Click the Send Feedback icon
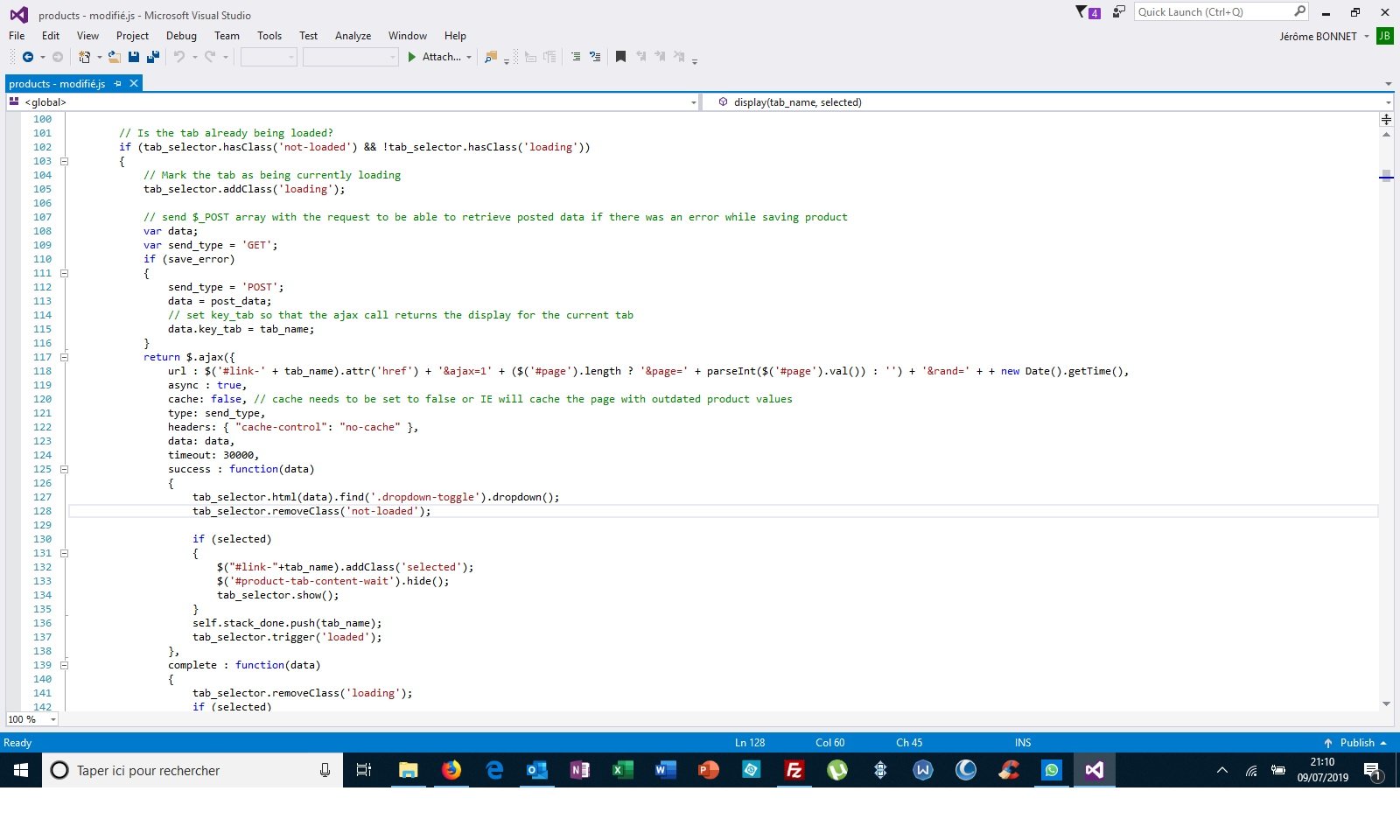 [1118, 12]
